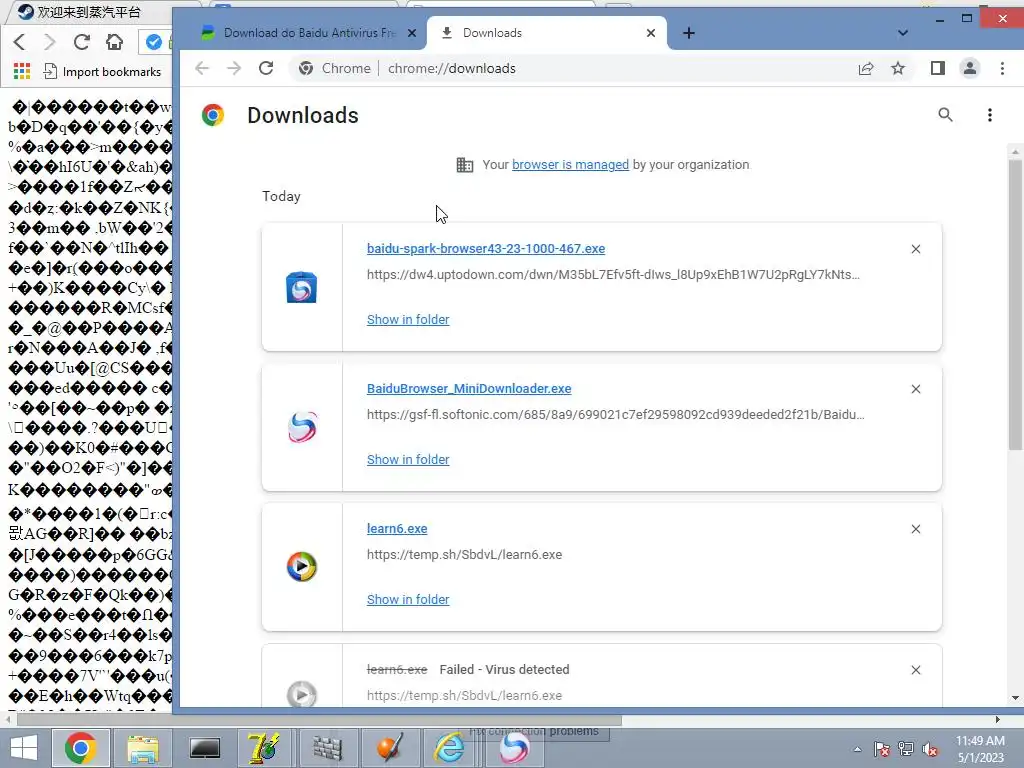Viewport: 1024px width, 768px height.
Task: Open the Chrome profile avatar menu
Action: tap(970, 68)
